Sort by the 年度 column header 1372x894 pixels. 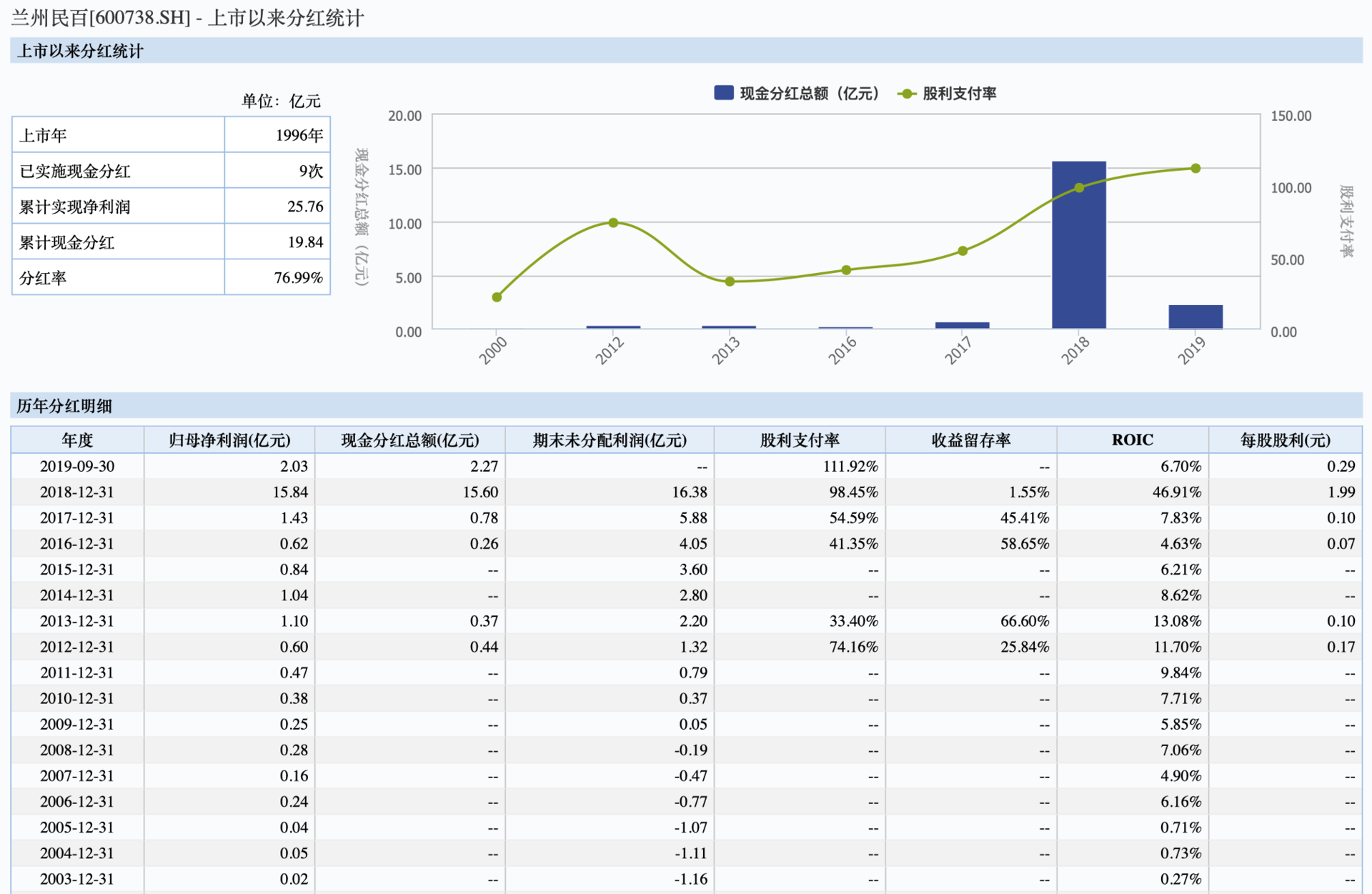click(77, 440)
